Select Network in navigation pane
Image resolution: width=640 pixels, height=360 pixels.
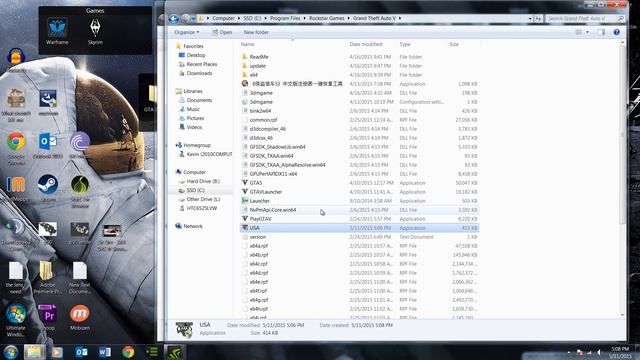[x=193, y=226]
